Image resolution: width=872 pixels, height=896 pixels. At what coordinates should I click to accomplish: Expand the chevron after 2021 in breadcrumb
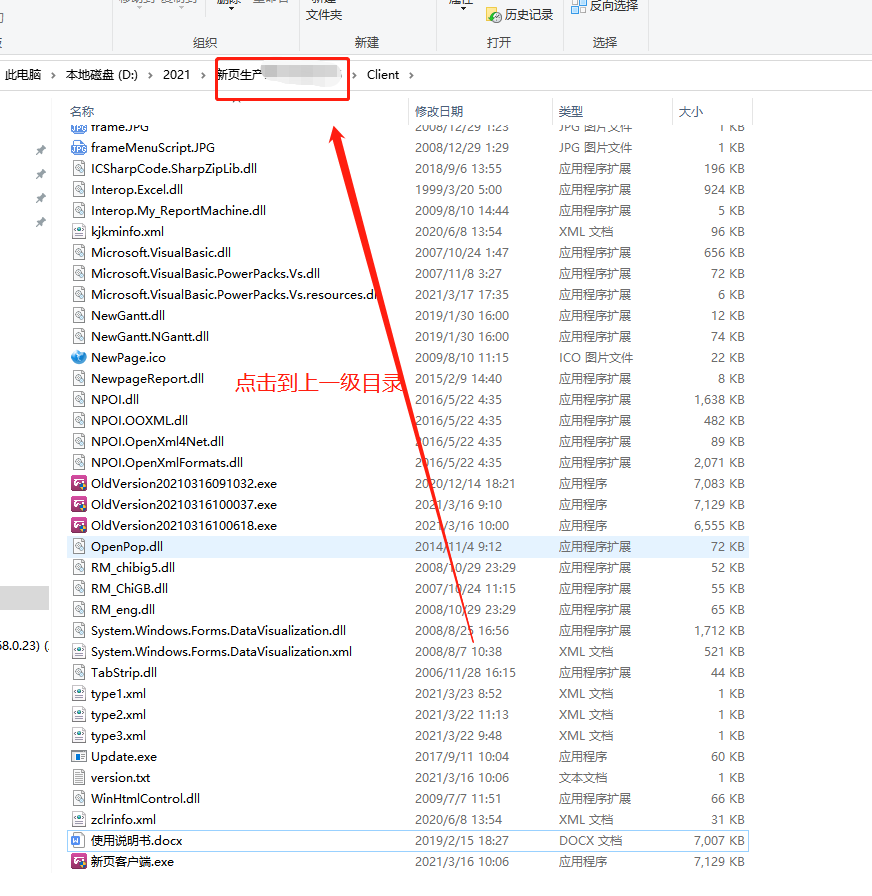[x=202, y=75]
